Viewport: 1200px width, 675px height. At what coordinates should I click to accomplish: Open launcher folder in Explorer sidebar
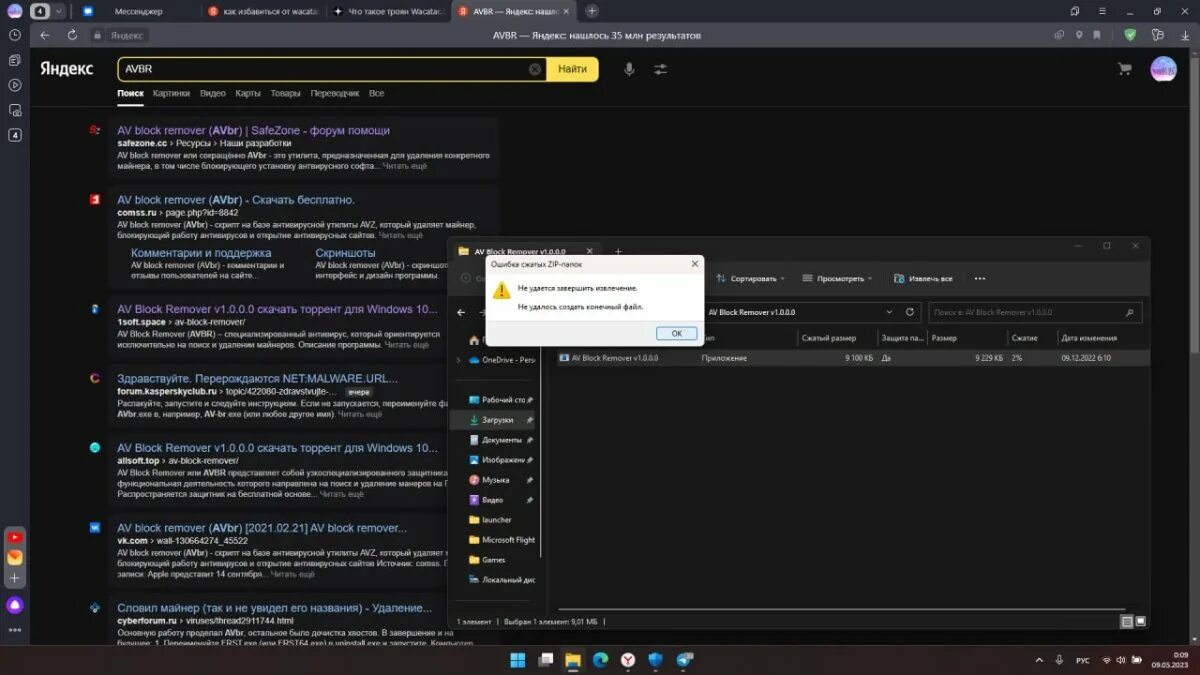(x=491, y=520)
